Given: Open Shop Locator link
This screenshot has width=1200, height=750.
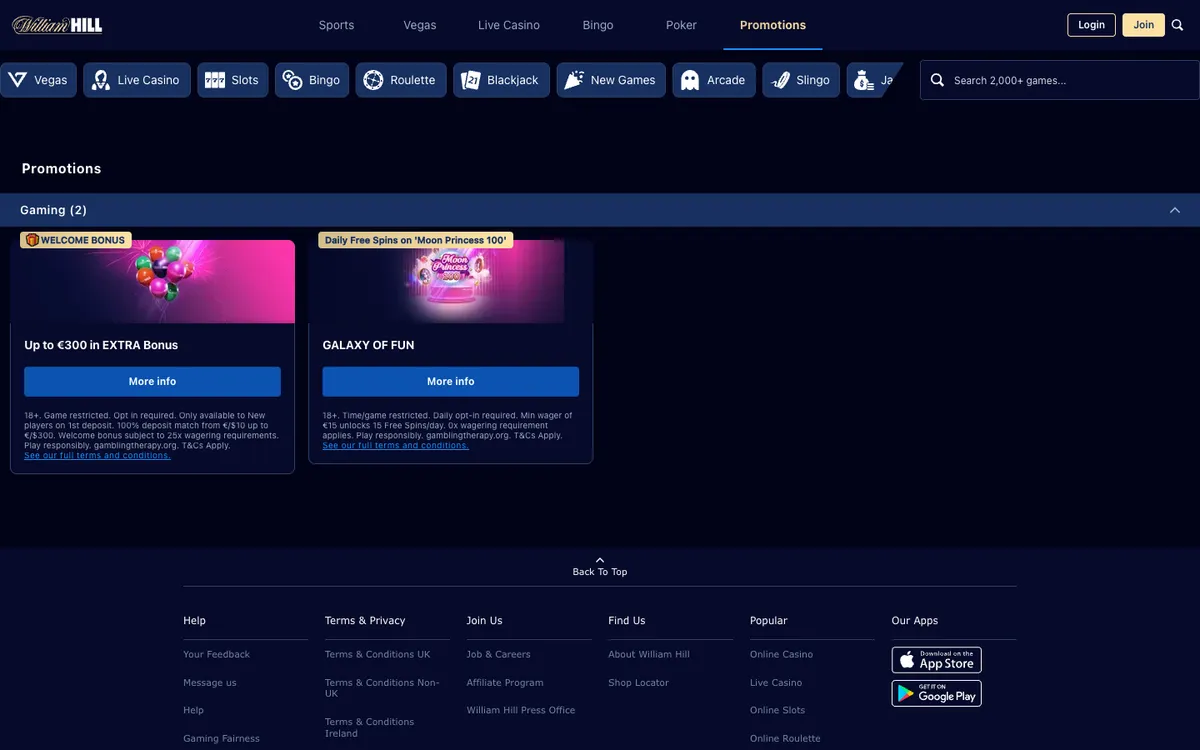Looking at the screenshot, I should click(638, 682).
